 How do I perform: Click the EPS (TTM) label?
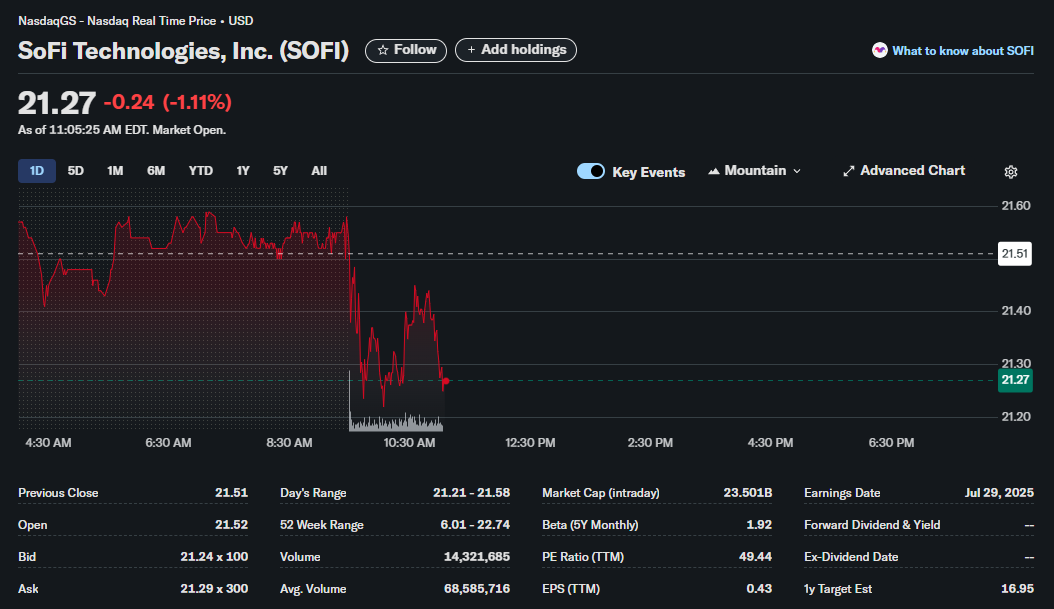pyautogui.click(x=571, y=589)
